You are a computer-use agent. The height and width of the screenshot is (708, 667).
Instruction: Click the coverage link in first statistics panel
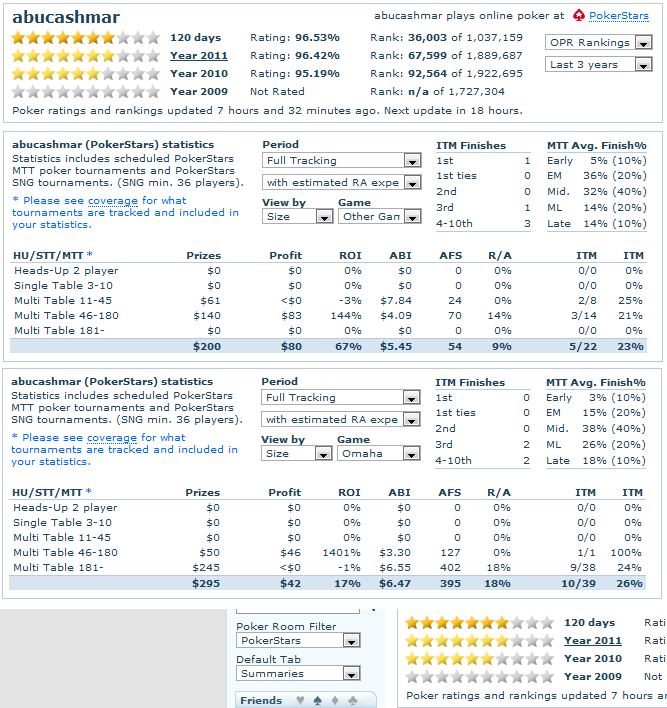pos(113,200)
